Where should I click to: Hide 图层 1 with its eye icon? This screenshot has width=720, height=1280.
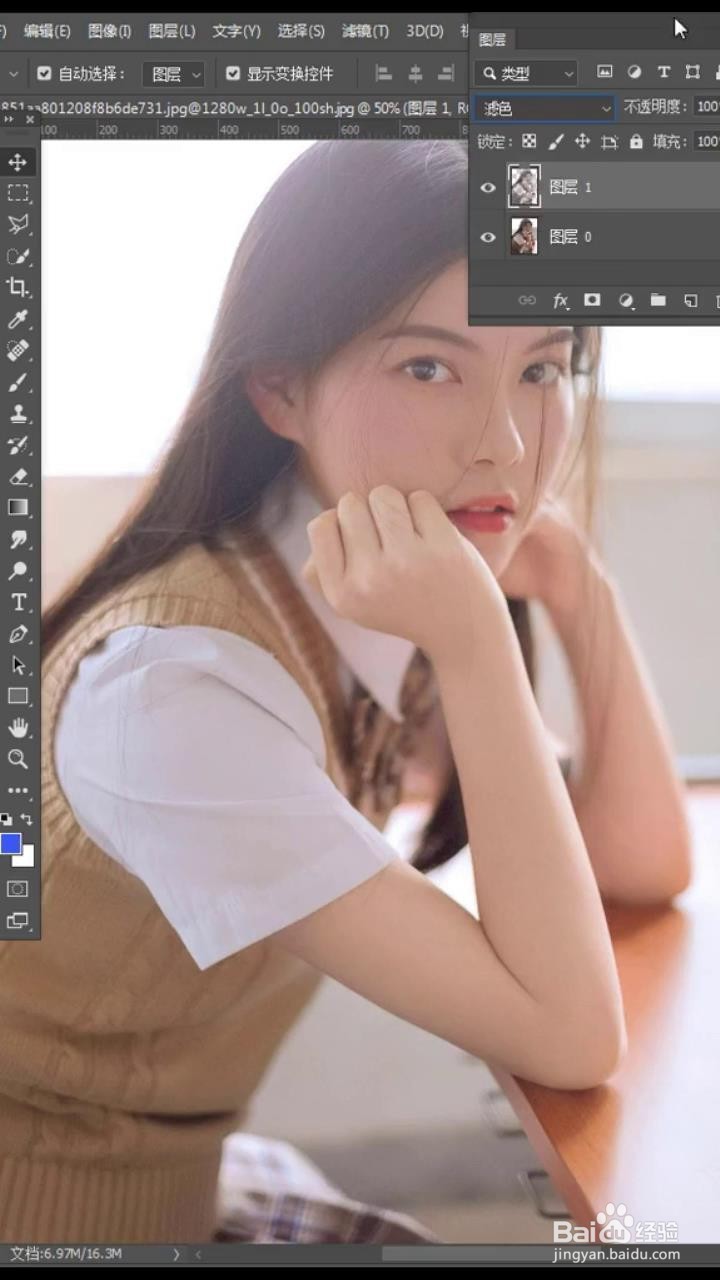click(x=488, y=187)
